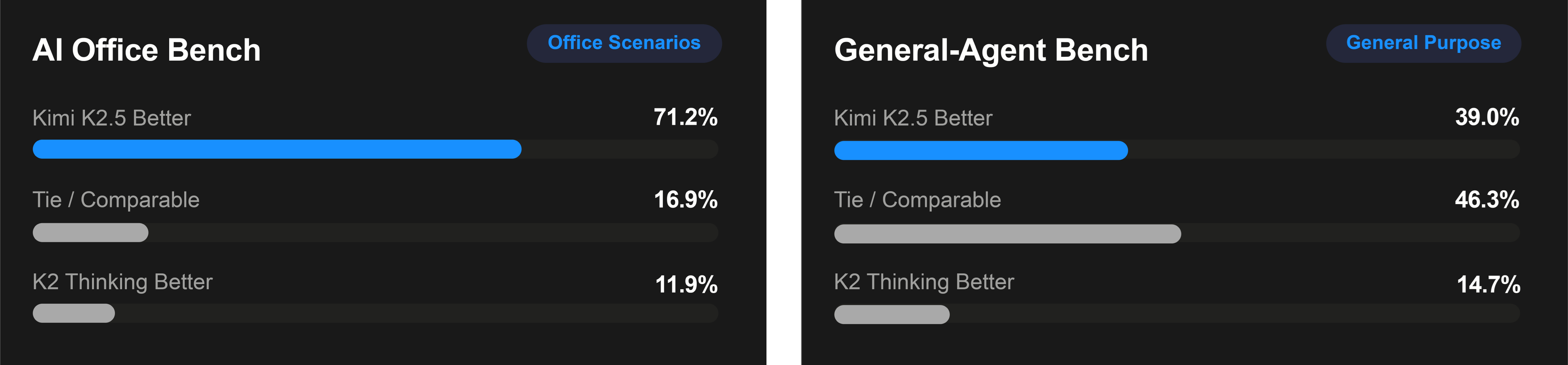Click the gray bar under 46.3%

click(1007, 234)
